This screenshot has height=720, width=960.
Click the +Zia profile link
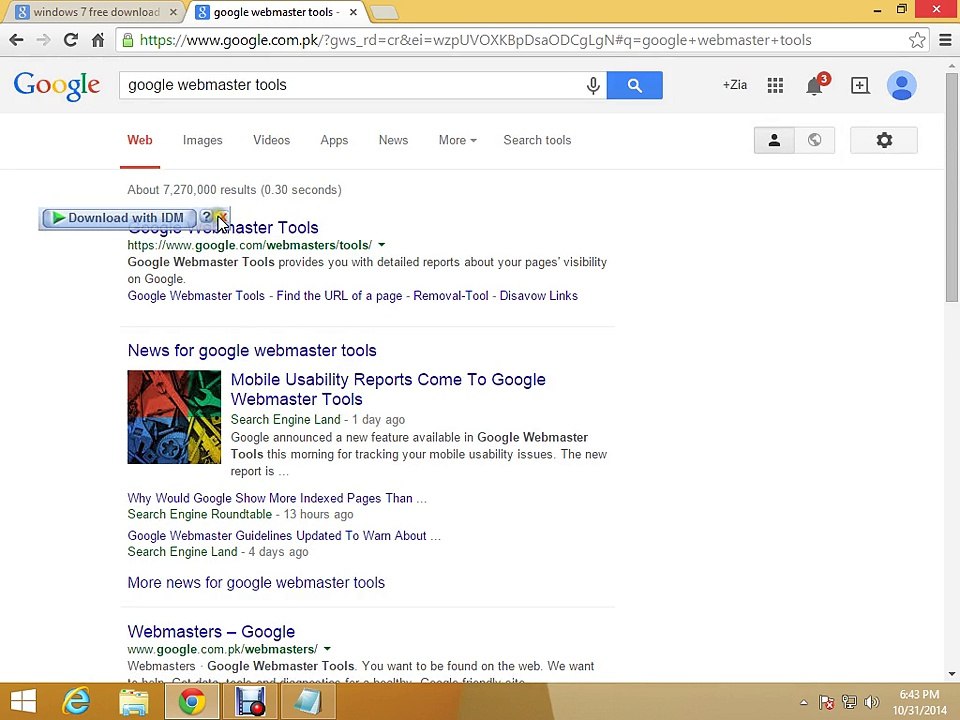[735, 85]
